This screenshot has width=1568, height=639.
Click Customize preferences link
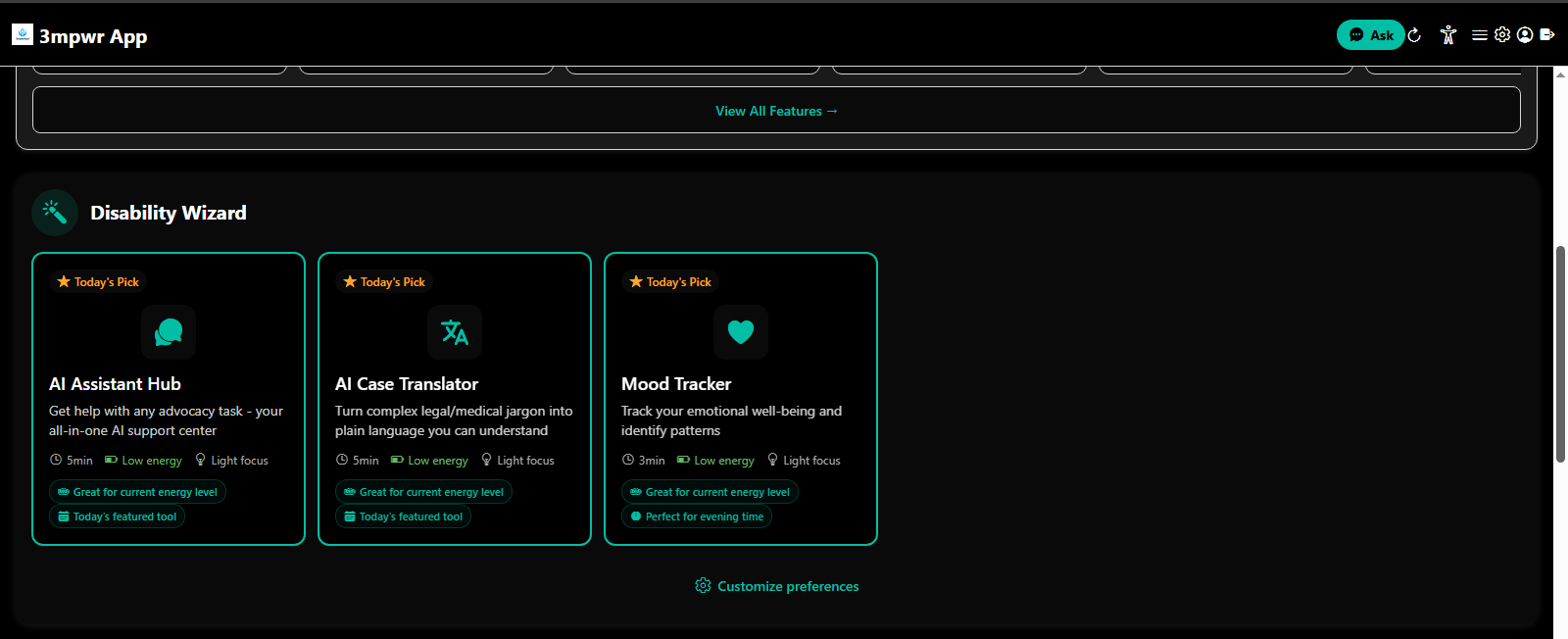[x=776, y=586]
